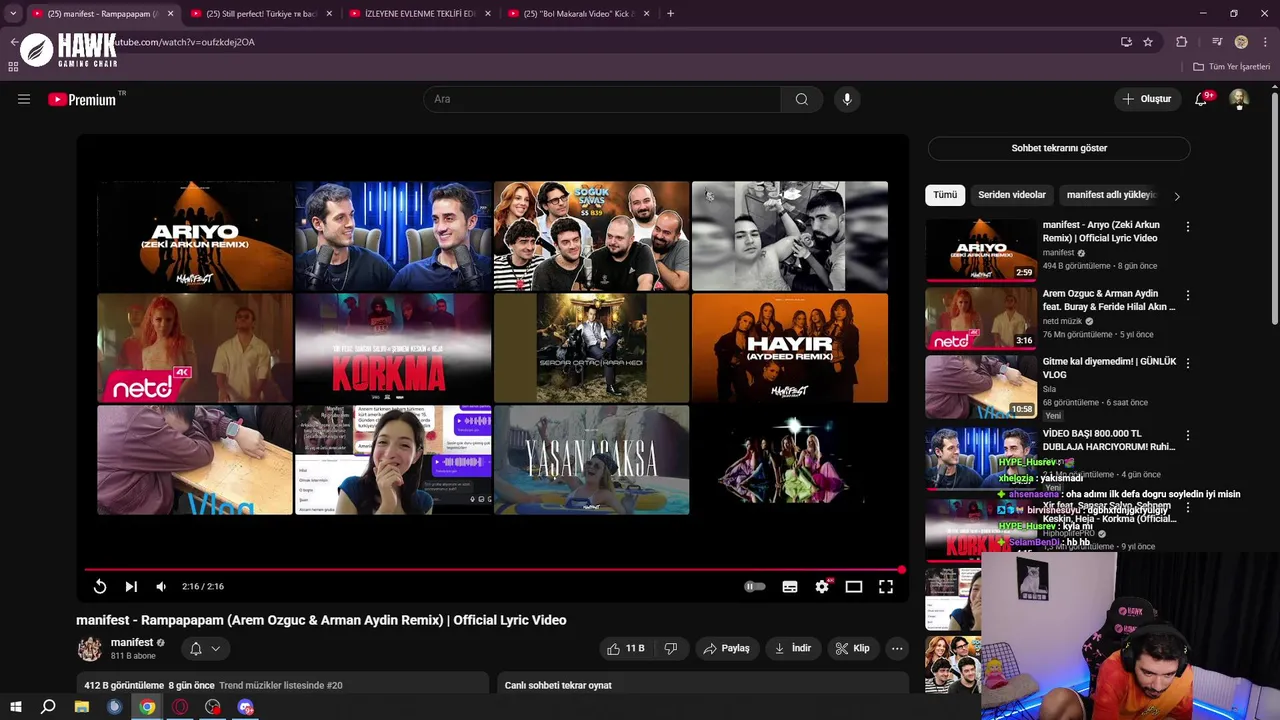Select Seriden videolar filter chip
This screenshot has width=1280, height=720.
pyautogui.click(x=1012, y=195)
